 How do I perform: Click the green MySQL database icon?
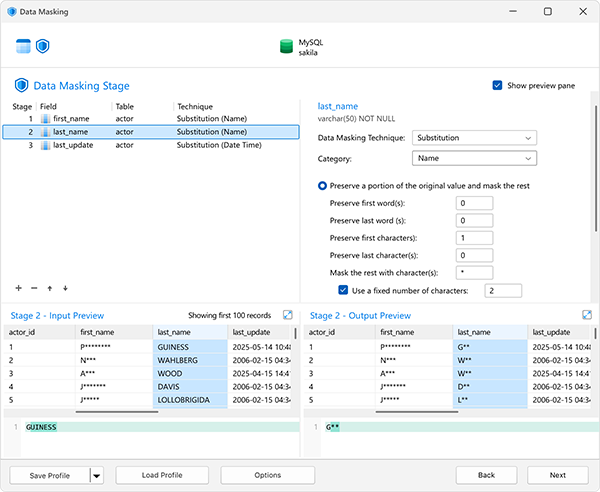tap(286, 46)
